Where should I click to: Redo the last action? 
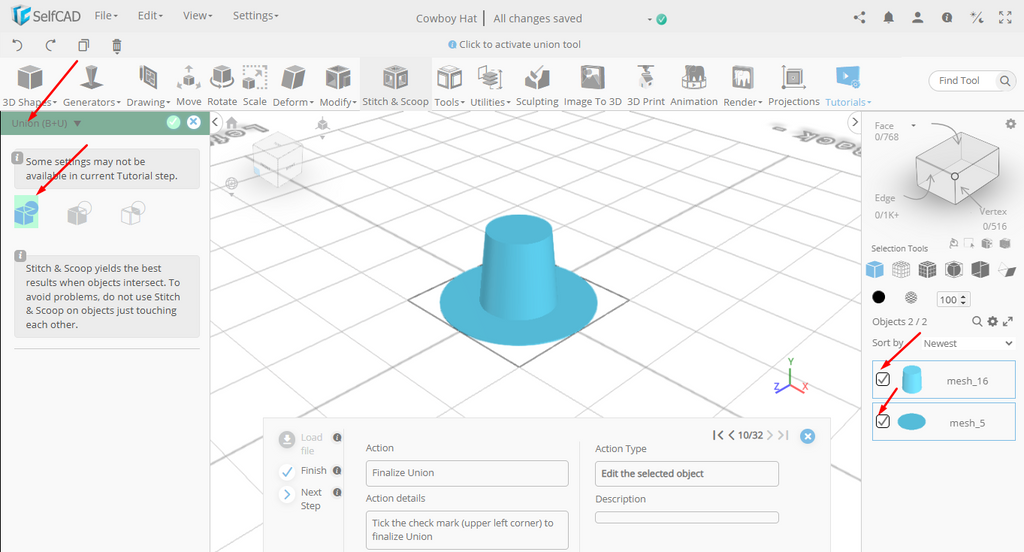coord(50,45)
